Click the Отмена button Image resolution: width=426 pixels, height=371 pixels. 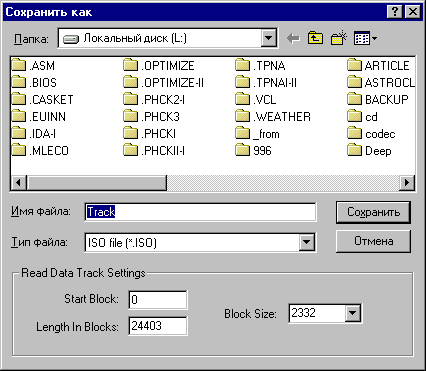(373, 241)
